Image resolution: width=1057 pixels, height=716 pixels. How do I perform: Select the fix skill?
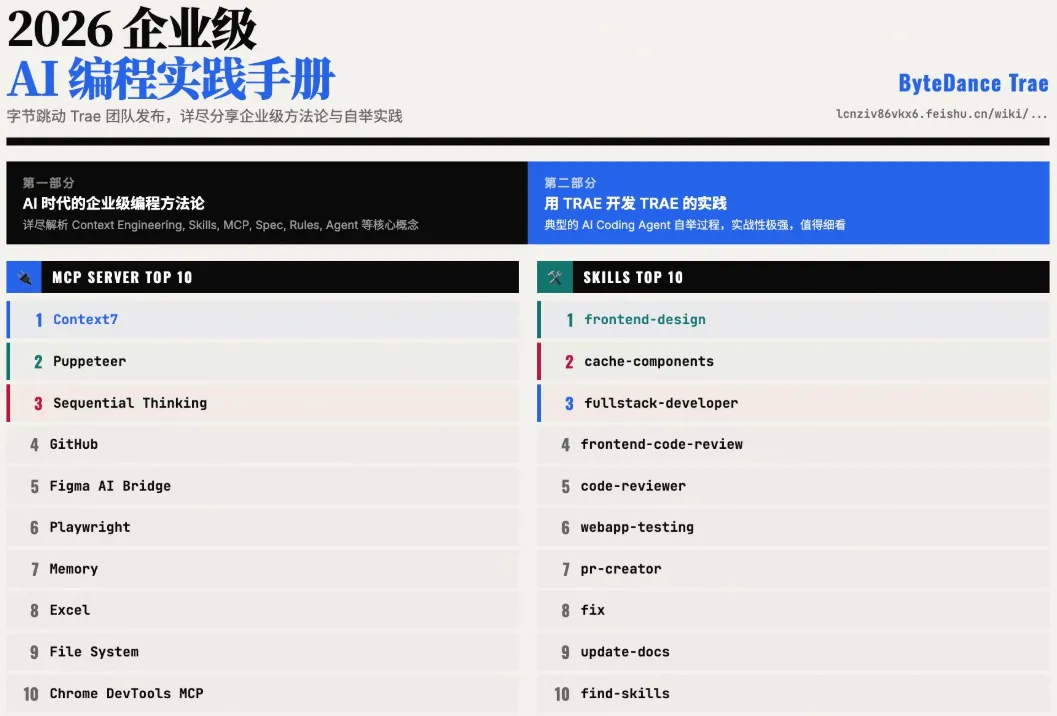793,610
